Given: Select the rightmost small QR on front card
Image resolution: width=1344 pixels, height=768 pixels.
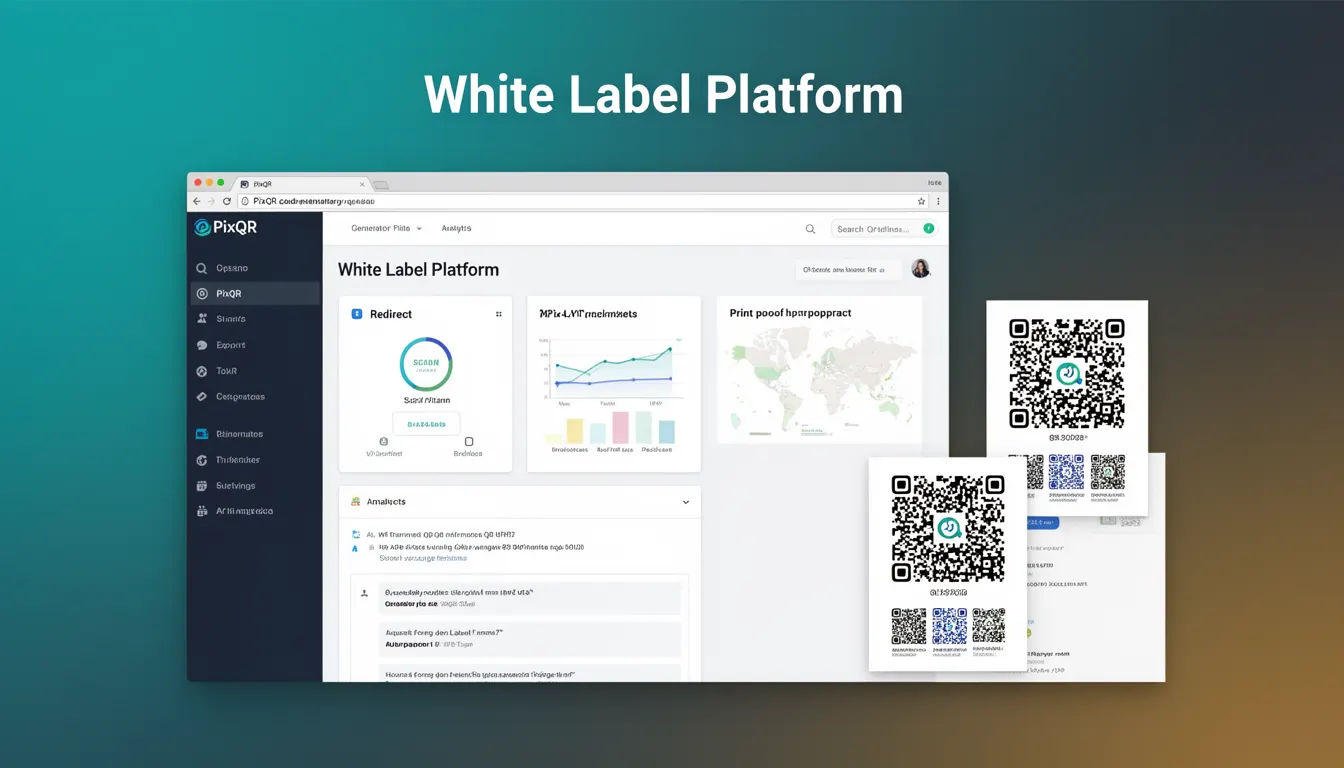Looking at the screenshot, I should pyautogui.click(x=988, y=626).
